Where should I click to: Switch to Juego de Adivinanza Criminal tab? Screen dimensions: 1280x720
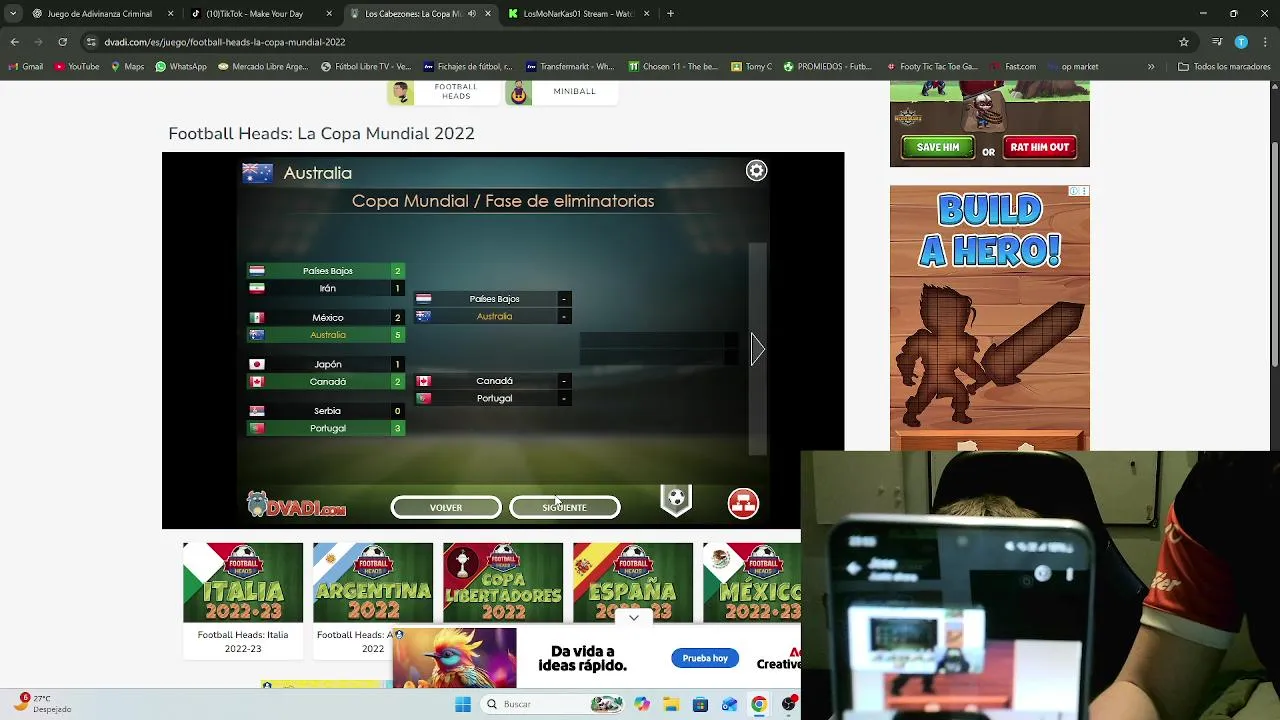(103, 14)
